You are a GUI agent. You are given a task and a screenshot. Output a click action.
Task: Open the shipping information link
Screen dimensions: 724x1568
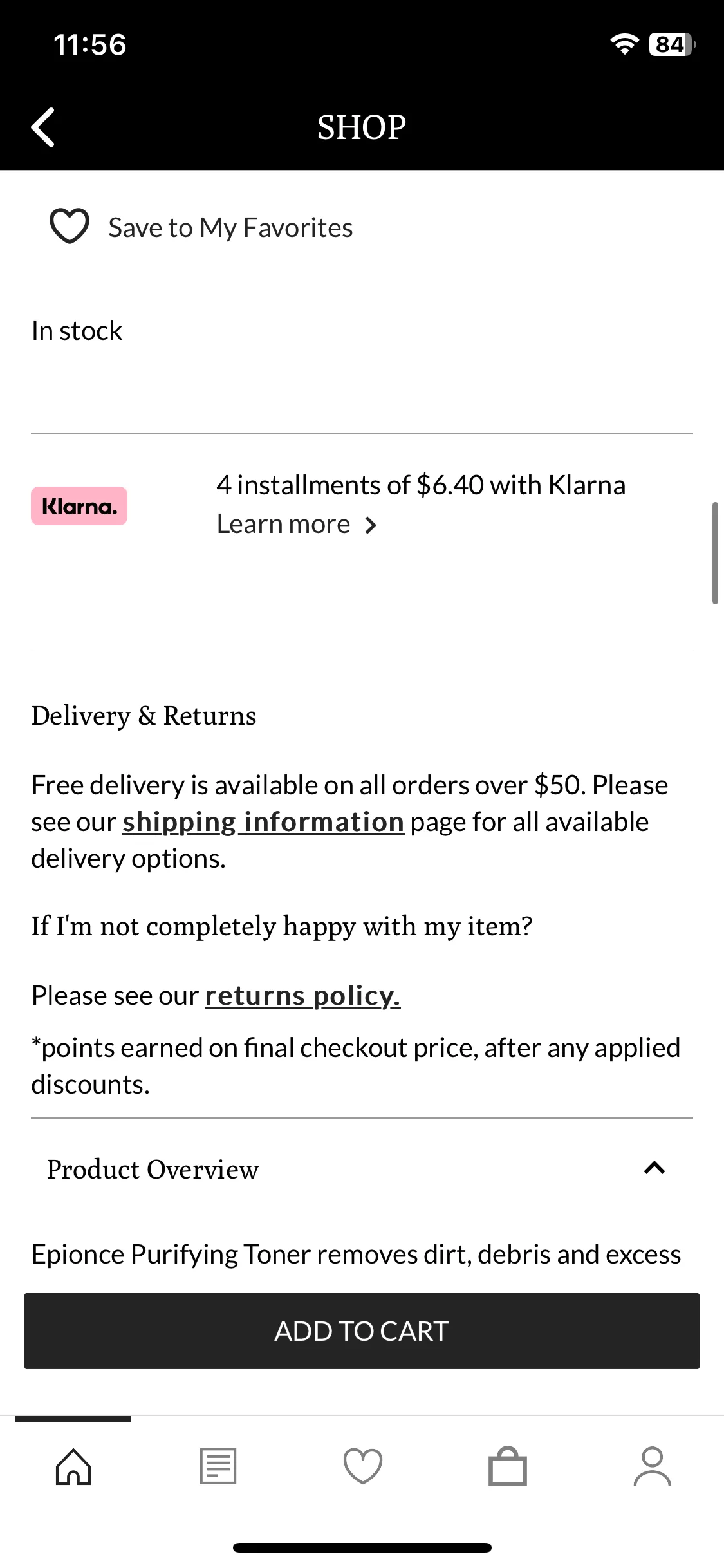pos(263,823)
